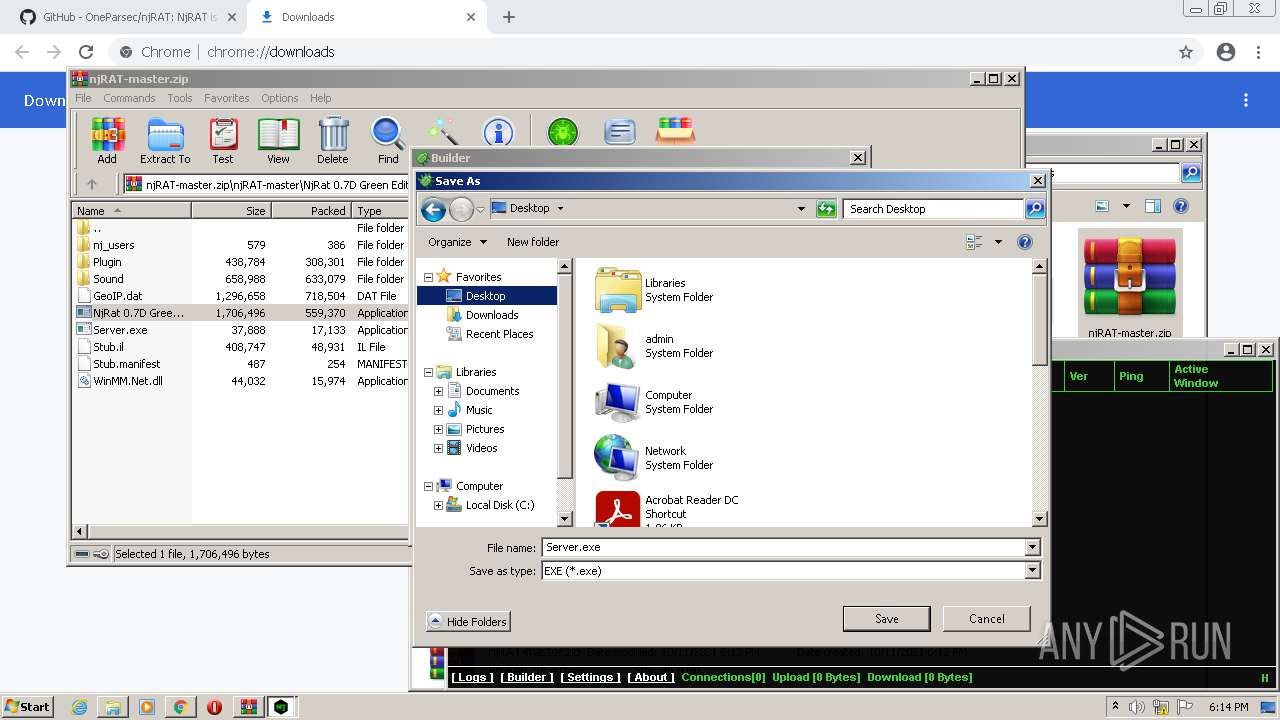Click the [ Logs ] link in njRAT
1280x720 pixels.
point(472,677)
